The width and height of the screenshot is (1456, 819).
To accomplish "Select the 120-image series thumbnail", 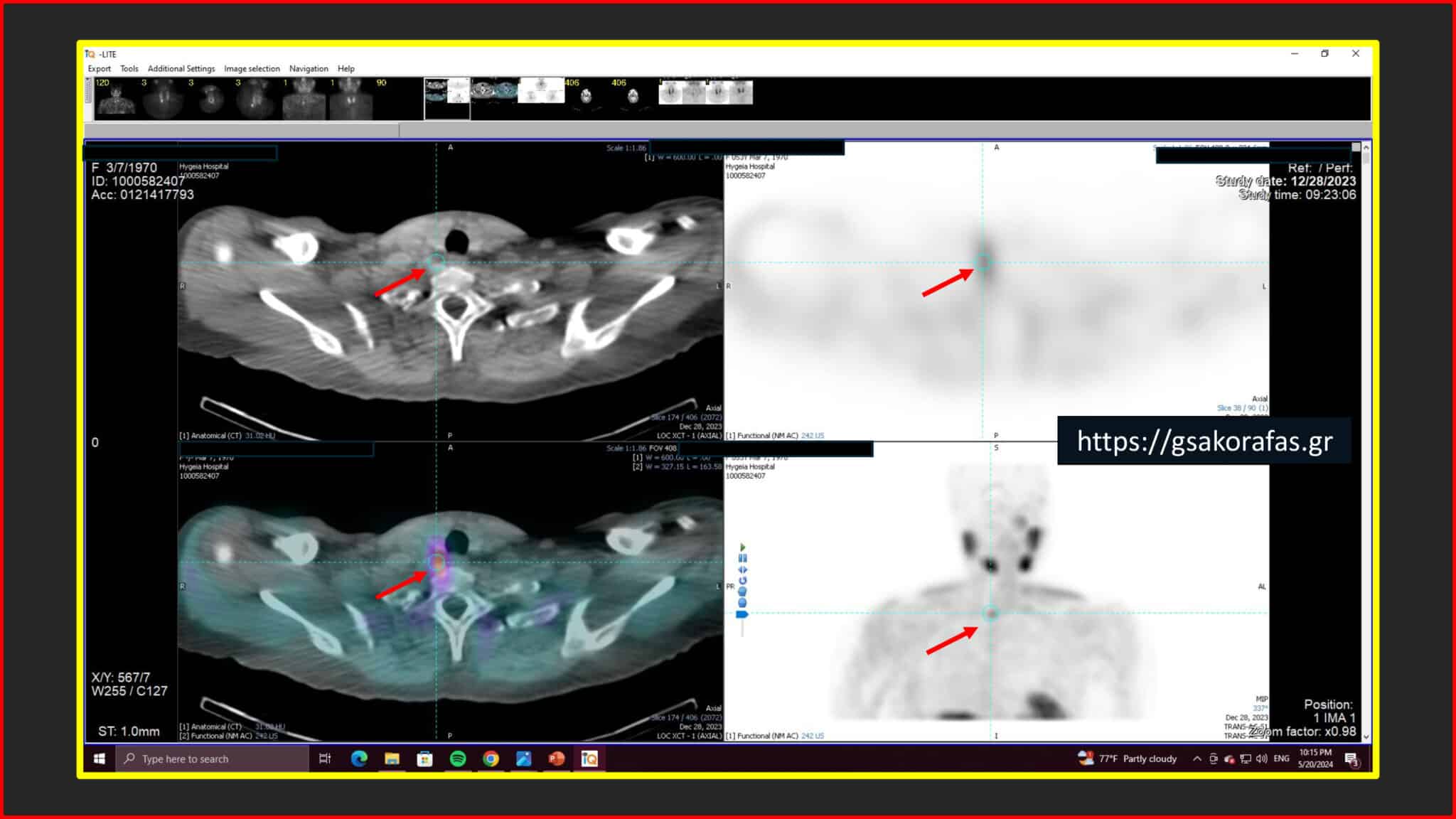I will click(x=116, y=99).
